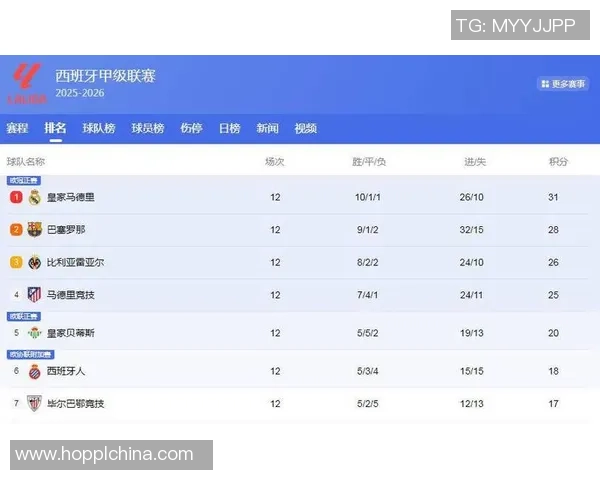Click the 西班牙甲级联赛 title

(105, 76)
